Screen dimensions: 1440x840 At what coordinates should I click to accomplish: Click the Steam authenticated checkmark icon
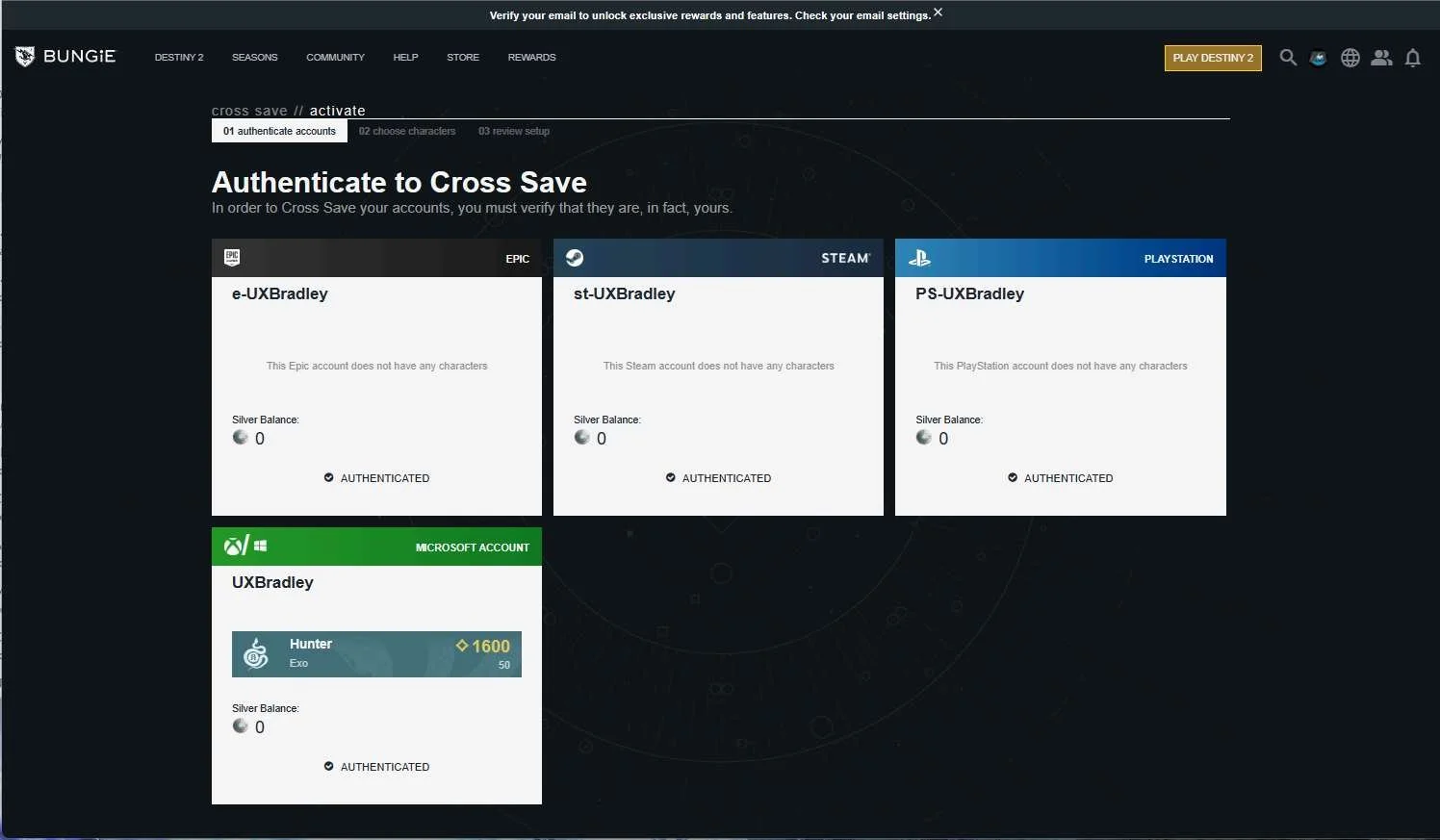point(670,477)
